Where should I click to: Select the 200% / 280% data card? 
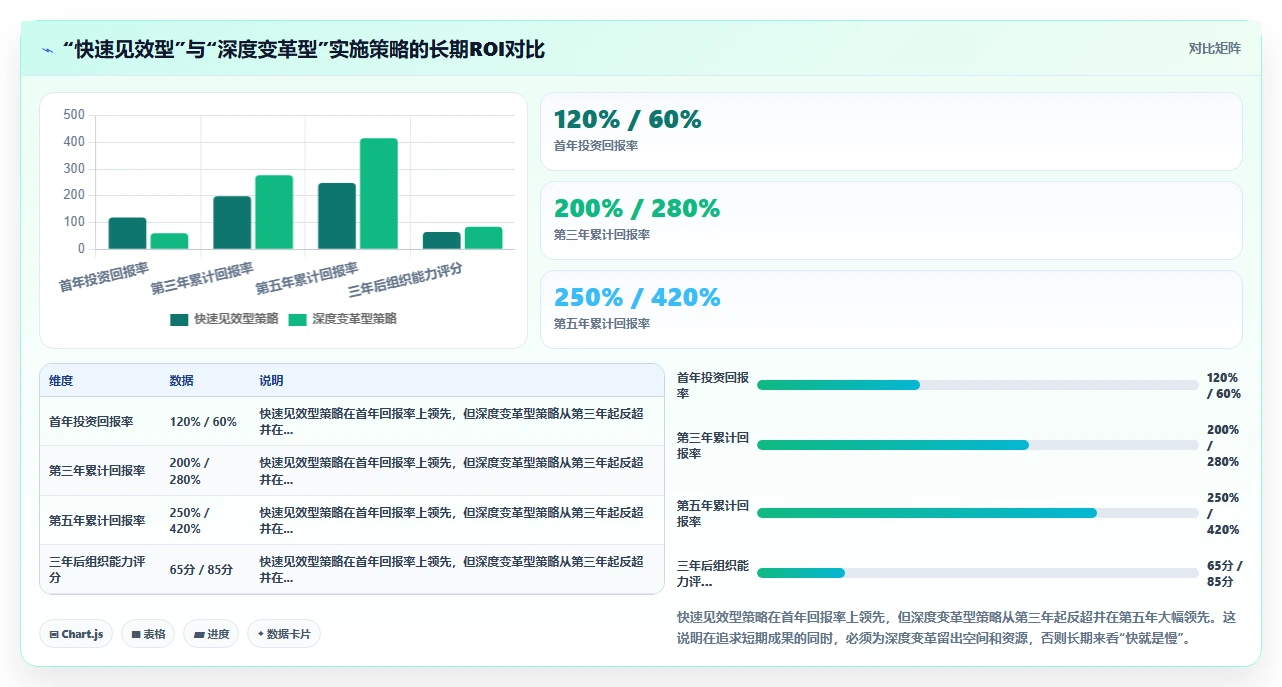click(891, 220)
